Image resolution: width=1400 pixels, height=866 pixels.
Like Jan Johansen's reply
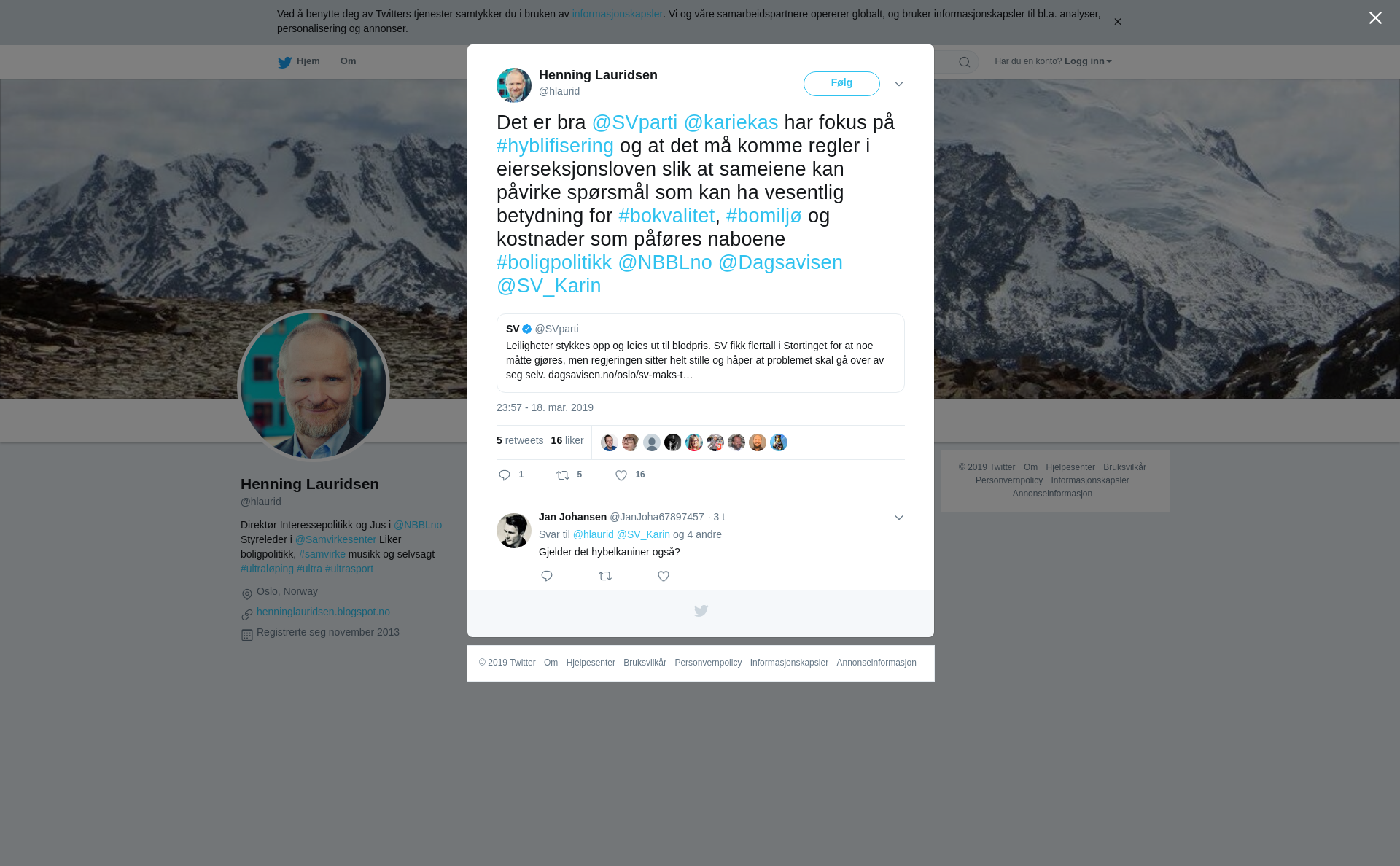664,576
